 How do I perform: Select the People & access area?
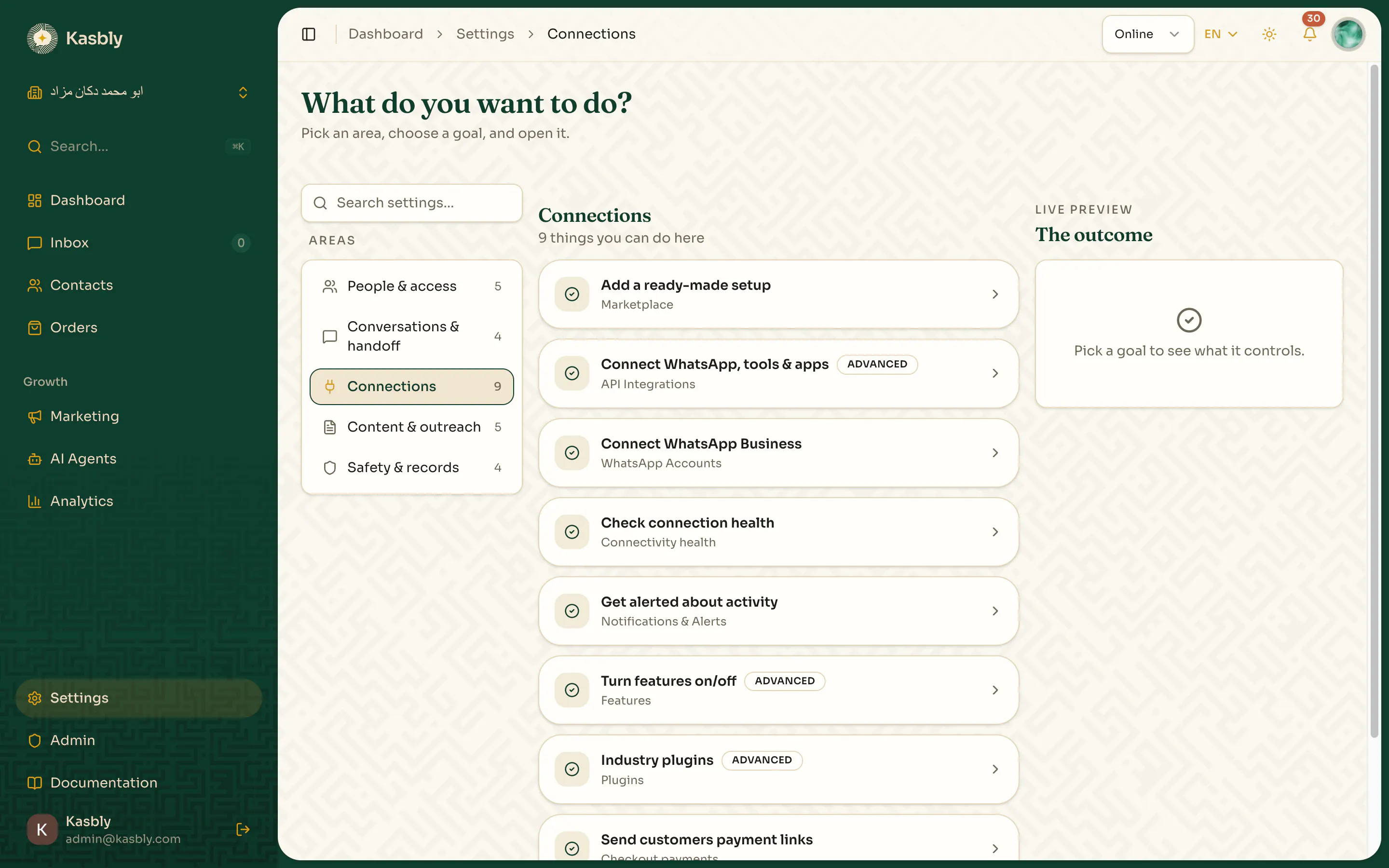point(411,286)
